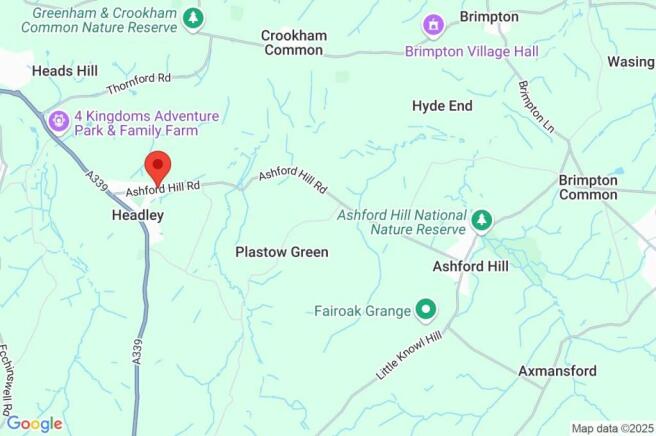The width and height of the screenshot is (656, 436).
Task: Open the 4 Kingdoms Adventure Park icon
Action: click(59, 122)
